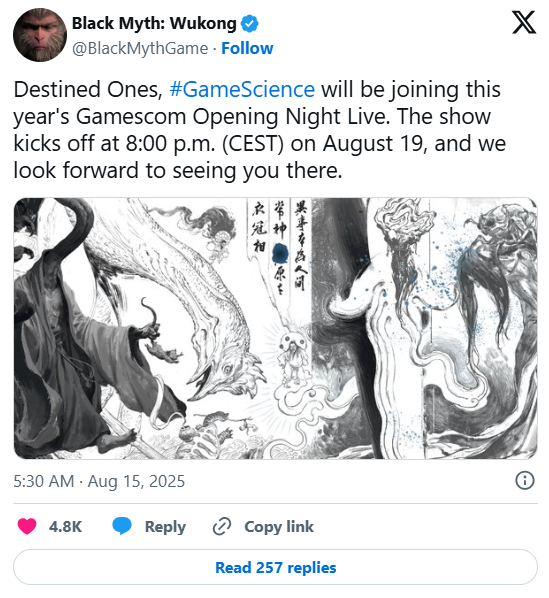Viewport: 549px width, 598px height.
Task: Click the 4.8K likes count
Action: point(65,527)
